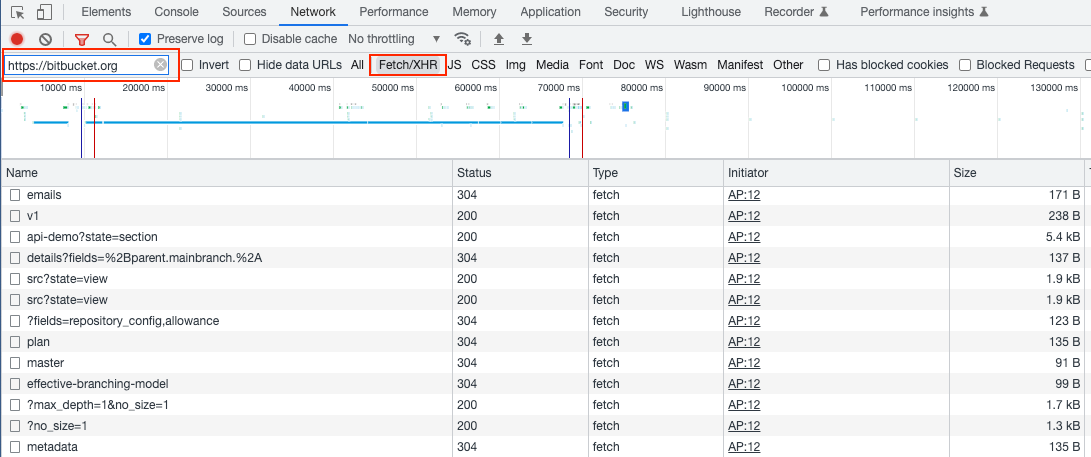Image resolution: width=1091 pixels, height=457 pixels.
Task: Select the ?max_depth=1&no_size=1 request
Action: pos(97,405)
